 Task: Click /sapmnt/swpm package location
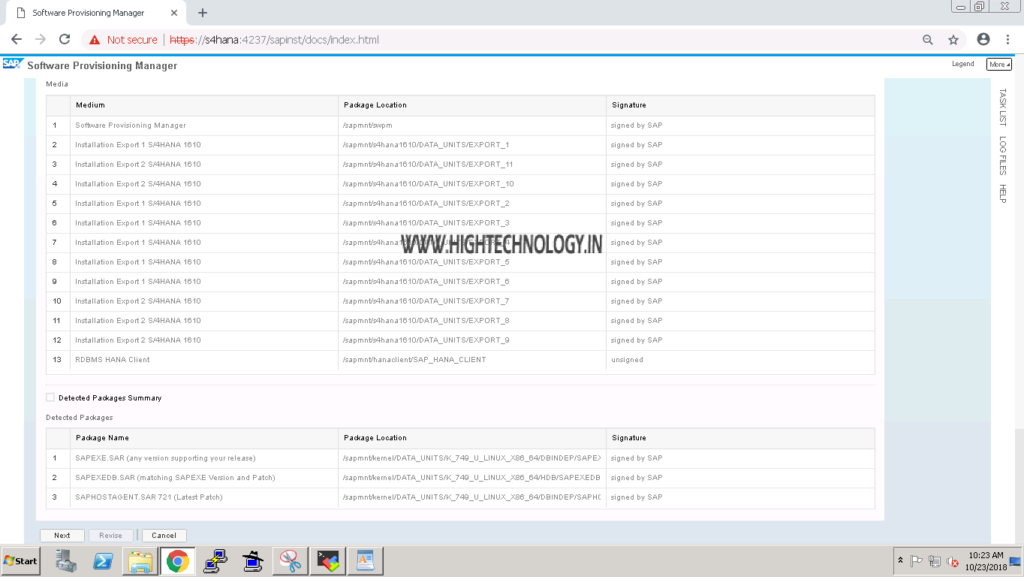pos(368,125)
